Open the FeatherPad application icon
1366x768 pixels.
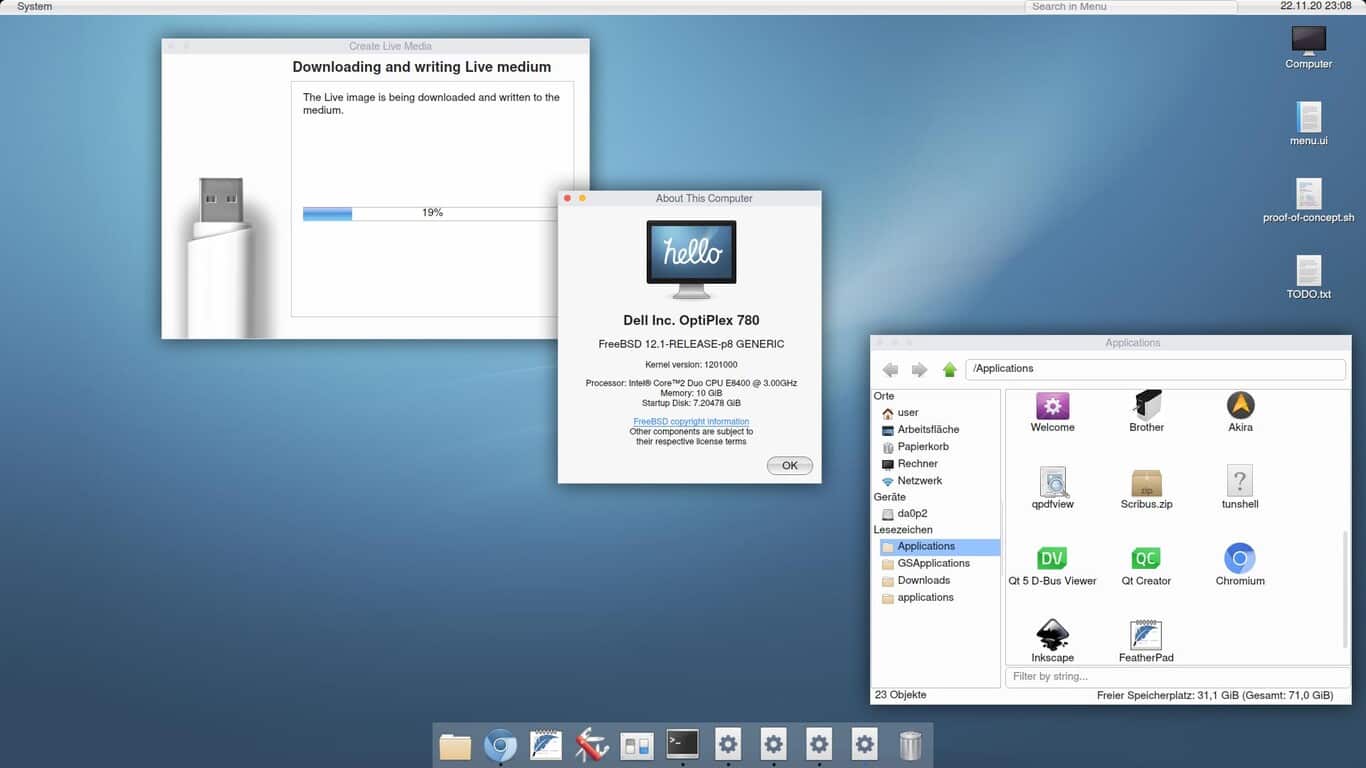1146,636
